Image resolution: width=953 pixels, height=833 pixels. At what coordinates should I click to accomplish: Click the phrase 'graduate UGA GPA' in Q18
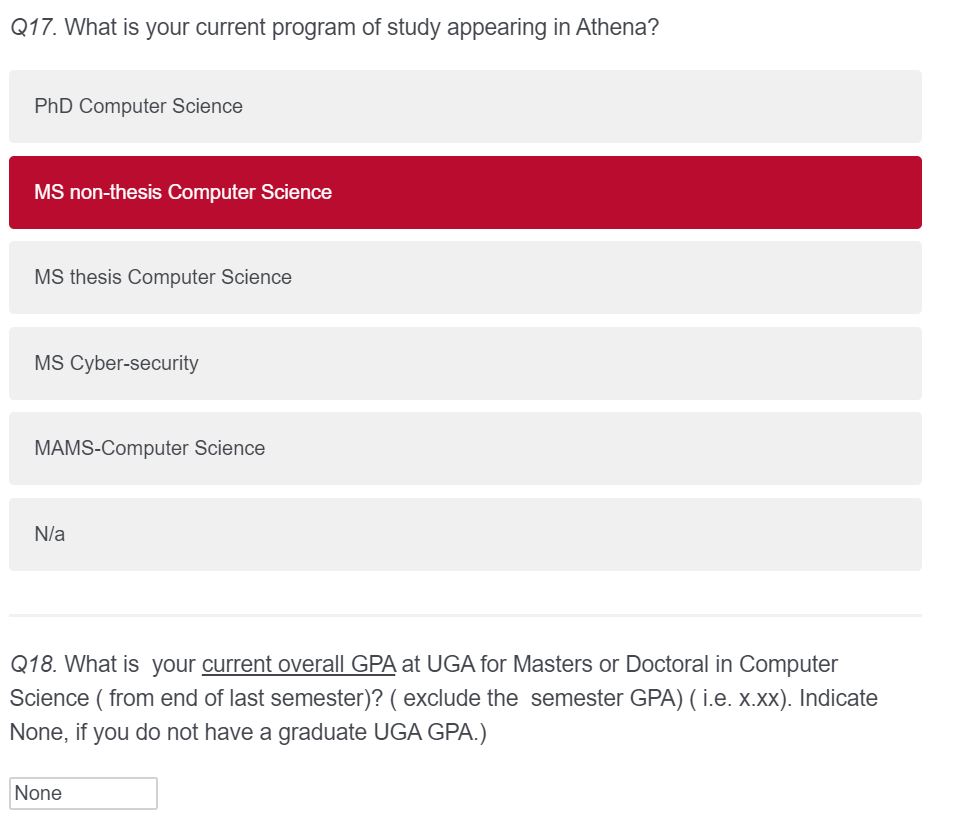375,733
